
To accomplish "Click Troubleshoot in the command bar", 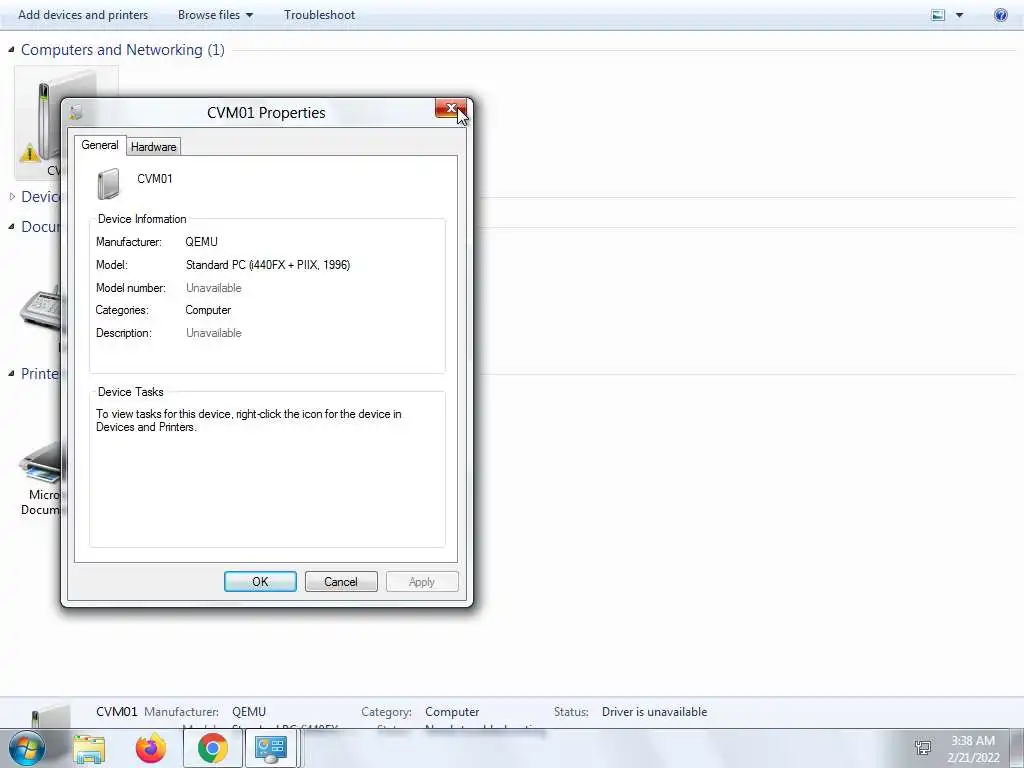I will [x=319, y=14].
